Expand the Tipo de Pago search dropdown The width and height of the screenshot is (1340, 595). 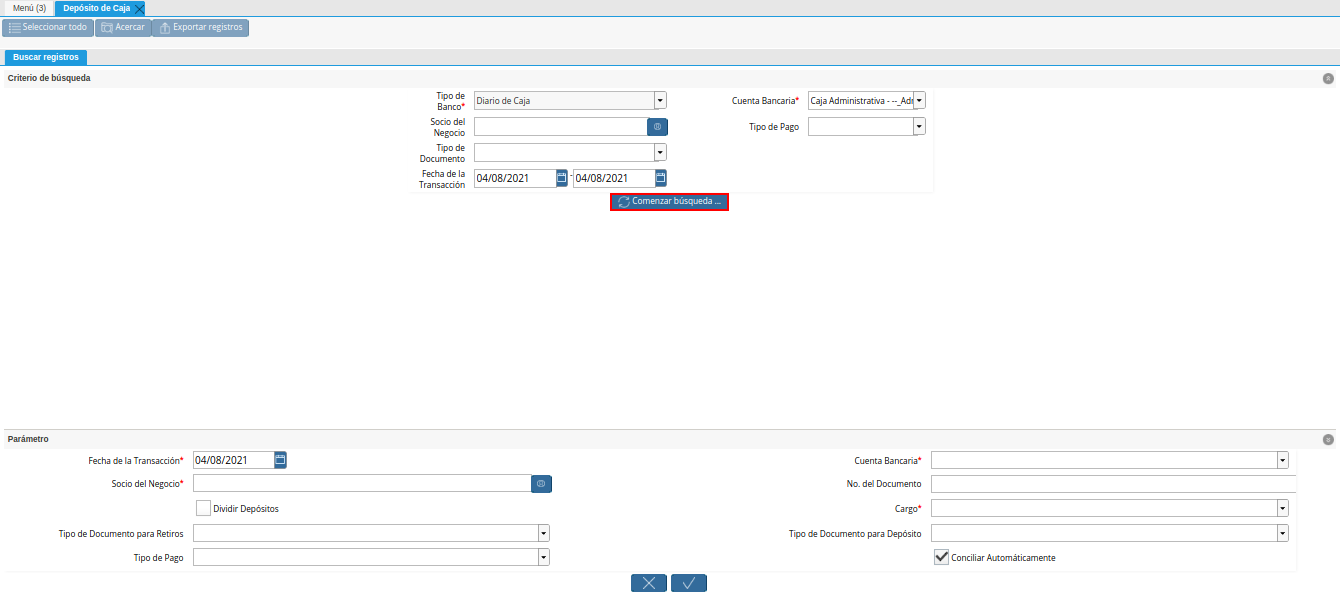pyautogui.click(x=919, y=127)
